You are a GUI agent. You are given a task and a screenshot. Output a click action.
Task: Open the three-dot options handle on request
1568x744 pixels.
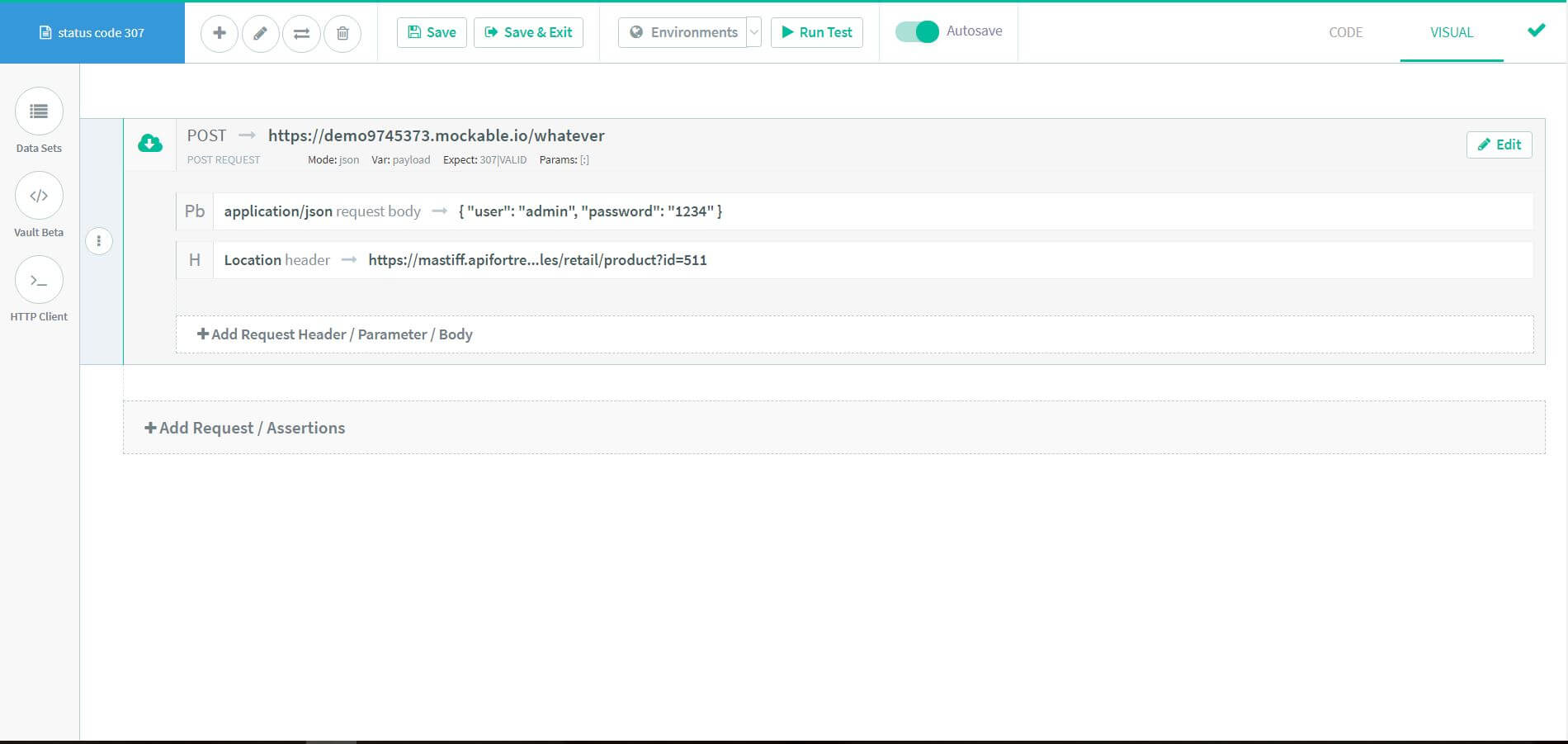[99, 241]
